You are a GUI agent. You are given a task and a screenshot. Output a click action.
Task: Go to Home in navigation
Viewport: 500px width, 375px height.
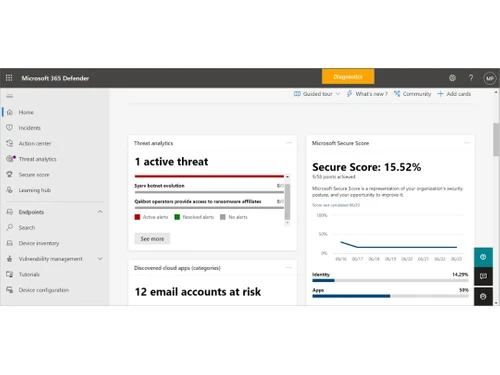pyautogui.click(x=26, y=112)
